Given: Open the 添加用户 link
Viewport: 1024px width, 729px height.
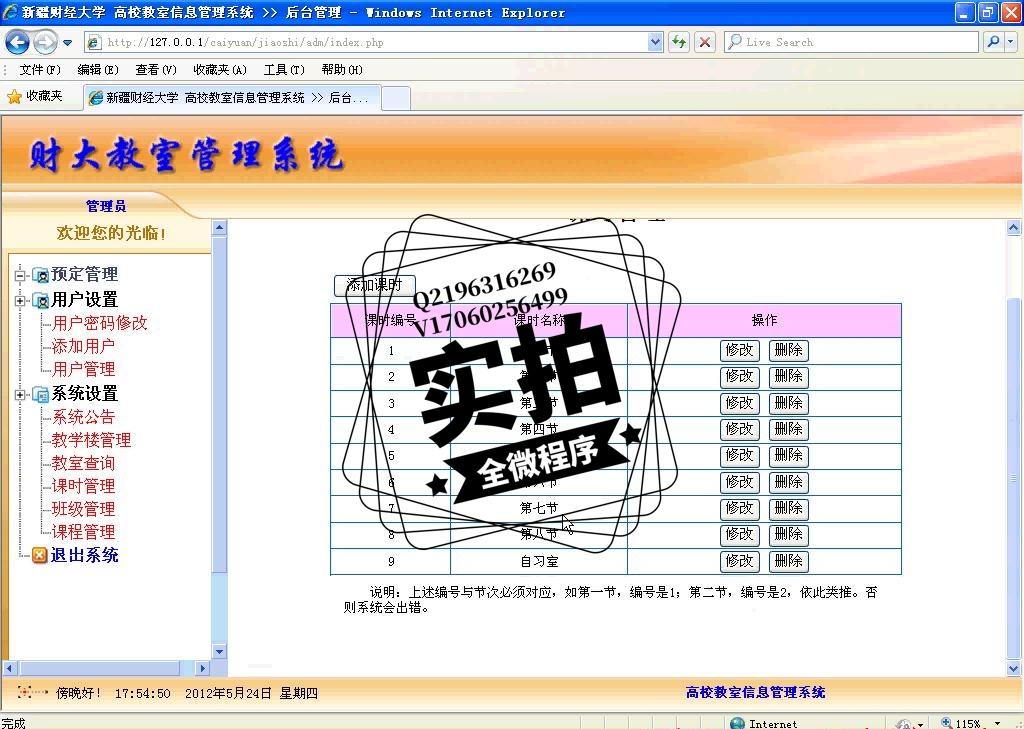Looking at the screenshot, I should click(83, 346).
